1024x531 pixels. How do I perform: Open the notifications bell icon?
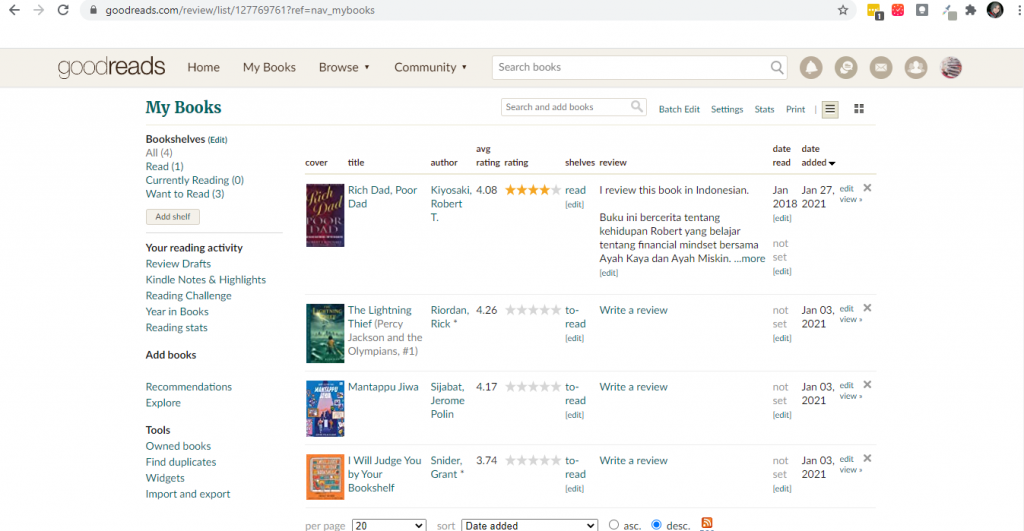pyautogui.click(x=810, y=67)
